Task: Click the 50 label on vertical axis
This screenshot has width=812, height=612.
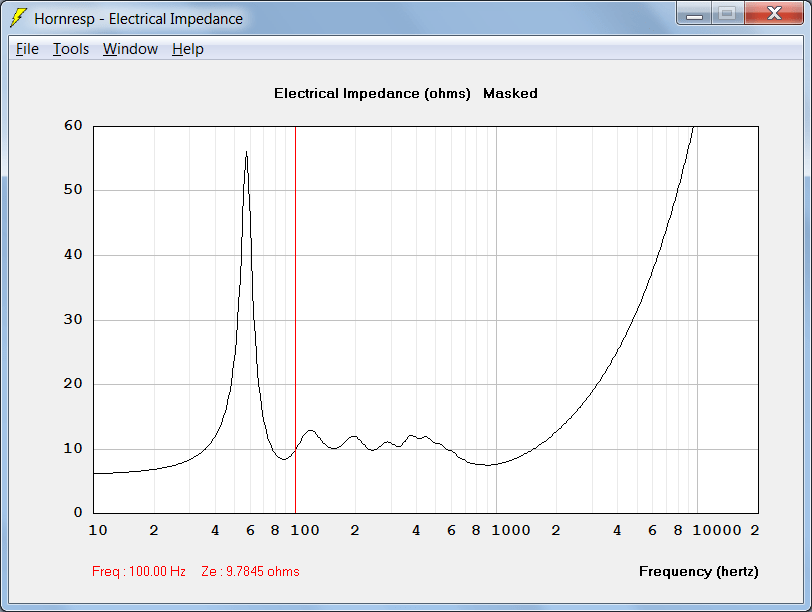Action: tap(73, 190)
